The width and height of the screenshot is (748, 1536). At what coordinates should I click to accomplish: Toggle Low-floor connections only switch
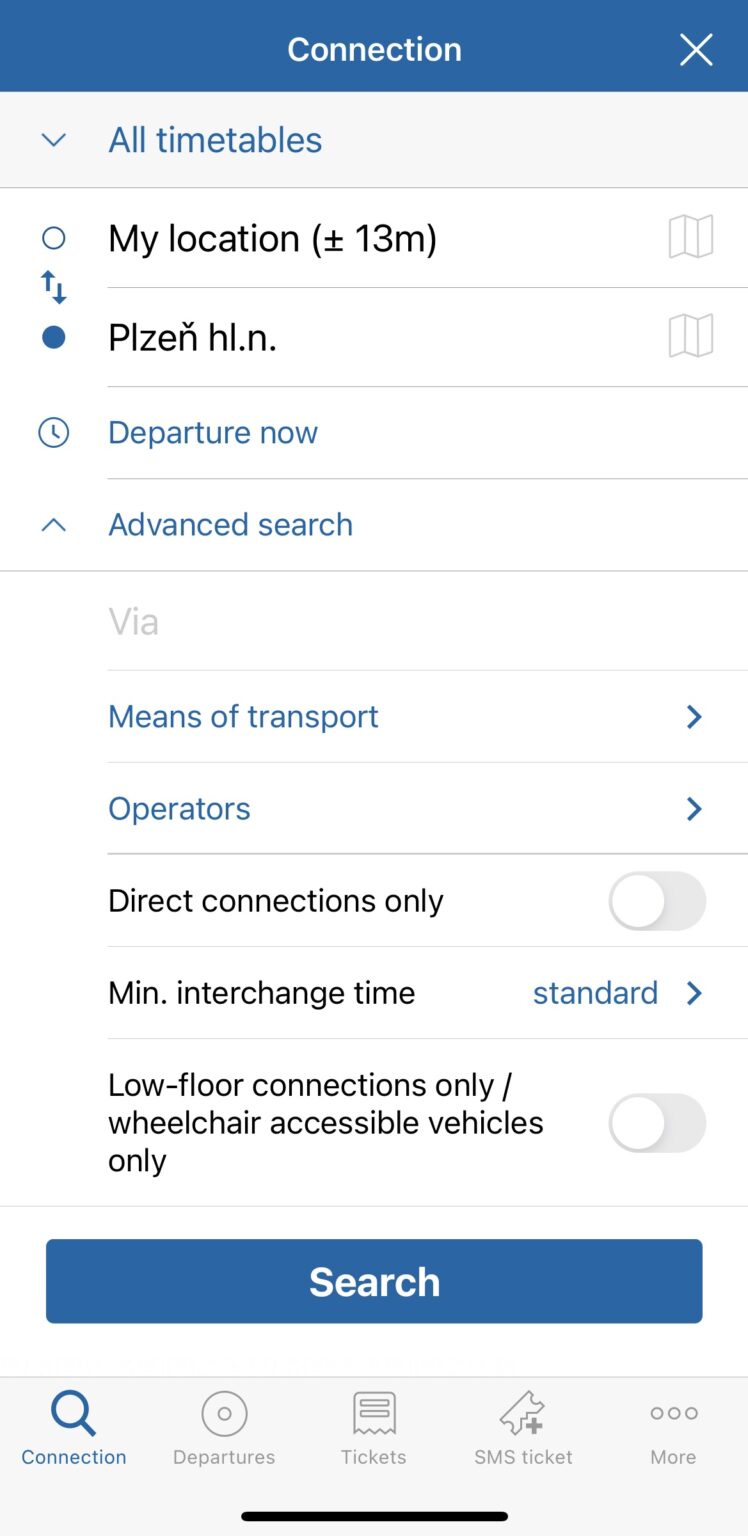tap(657, 1123)
